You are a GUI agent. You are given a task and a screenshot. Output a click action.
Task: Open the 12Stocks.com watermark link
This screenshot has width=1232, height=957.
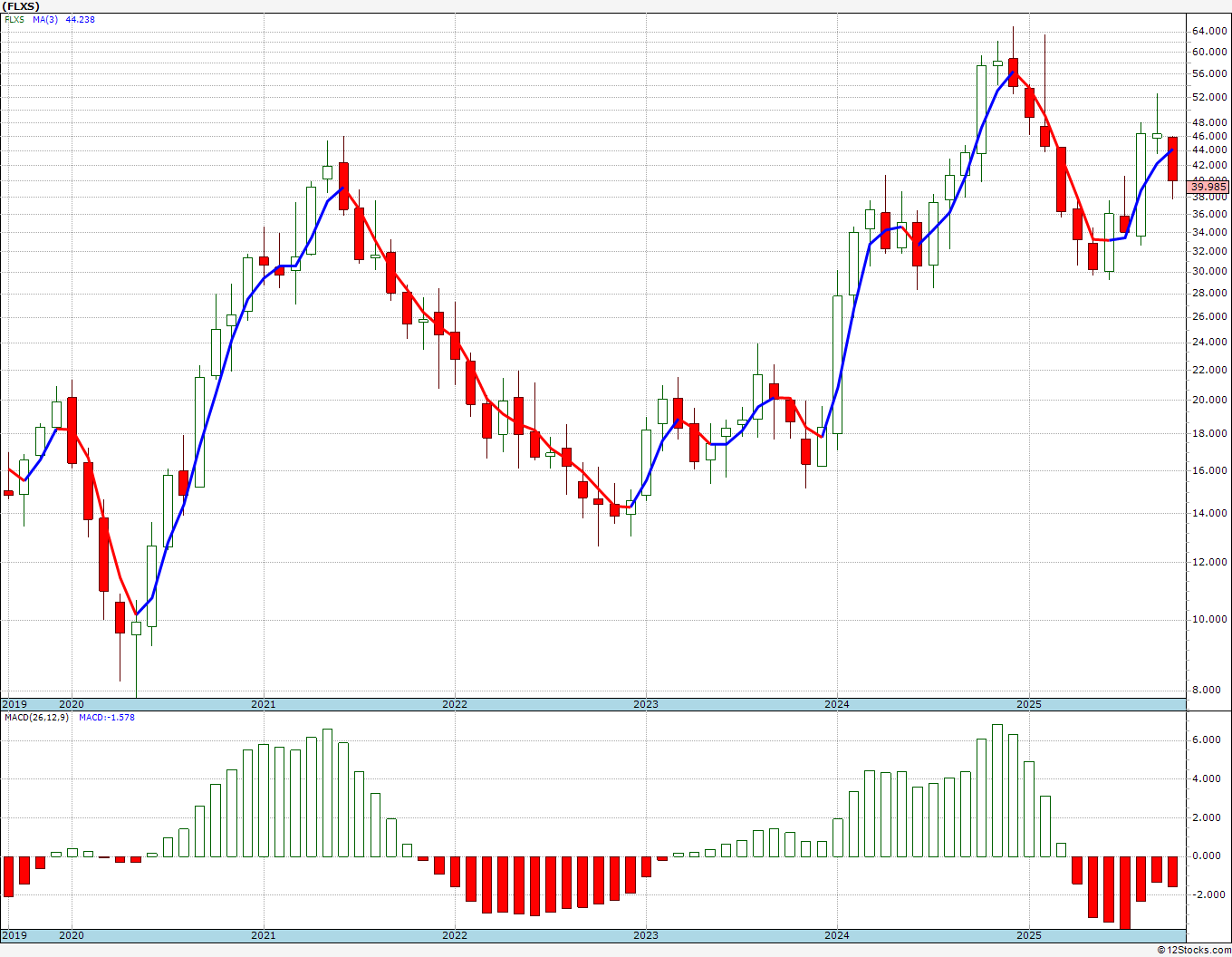click(1194, 950)
